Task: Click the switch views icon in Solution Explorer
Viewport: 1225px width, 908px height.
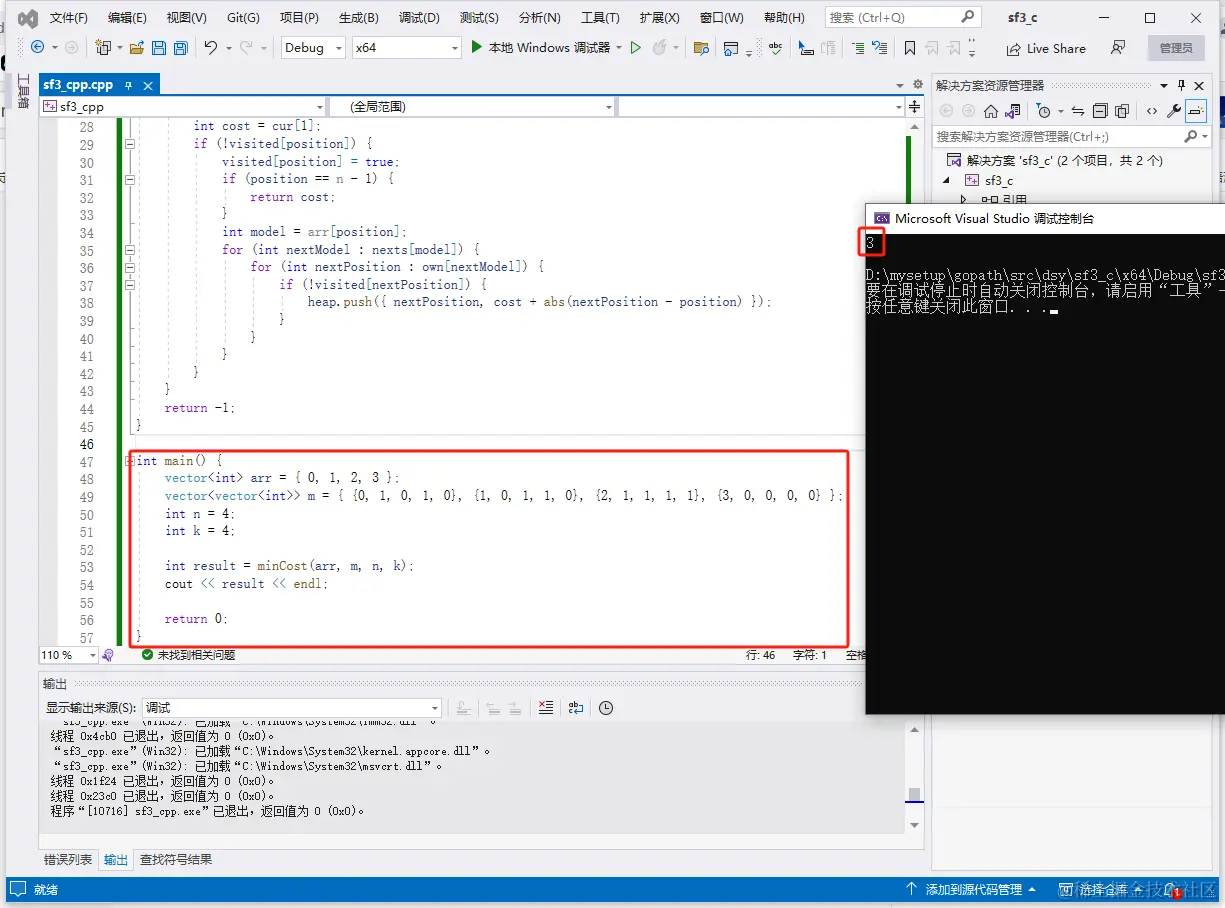Action: 1012,111
